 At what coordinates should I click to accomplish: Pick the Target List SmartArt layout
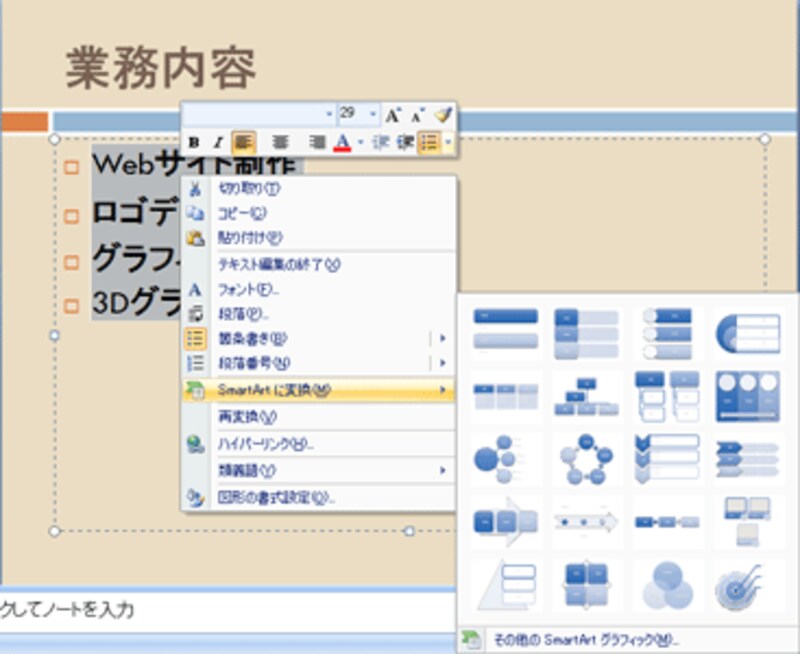pyautogui.click(x=747, y=585)
